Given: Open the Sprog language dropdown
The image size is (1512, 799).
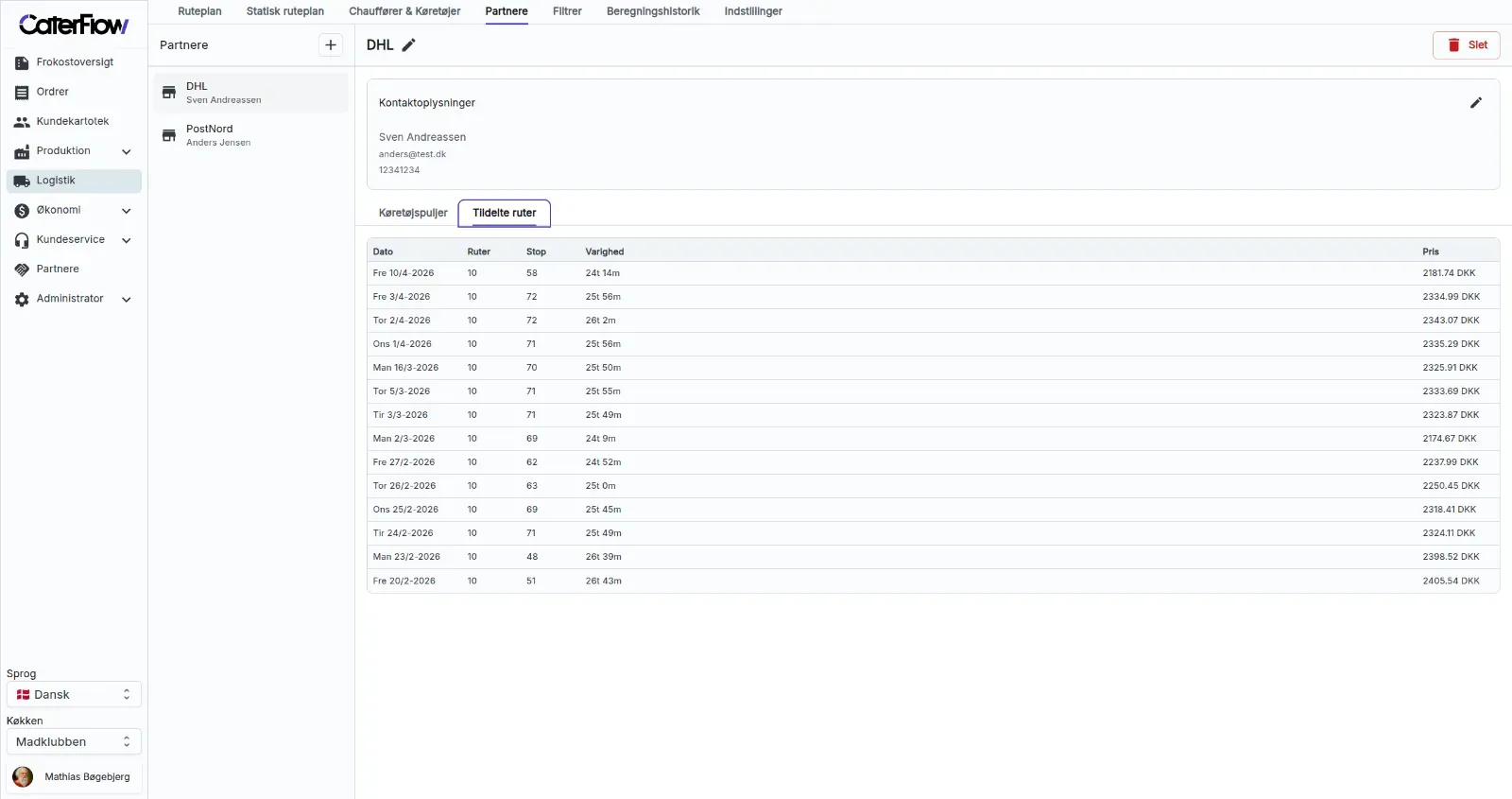Looking at the screenshot, I should 74,694.
